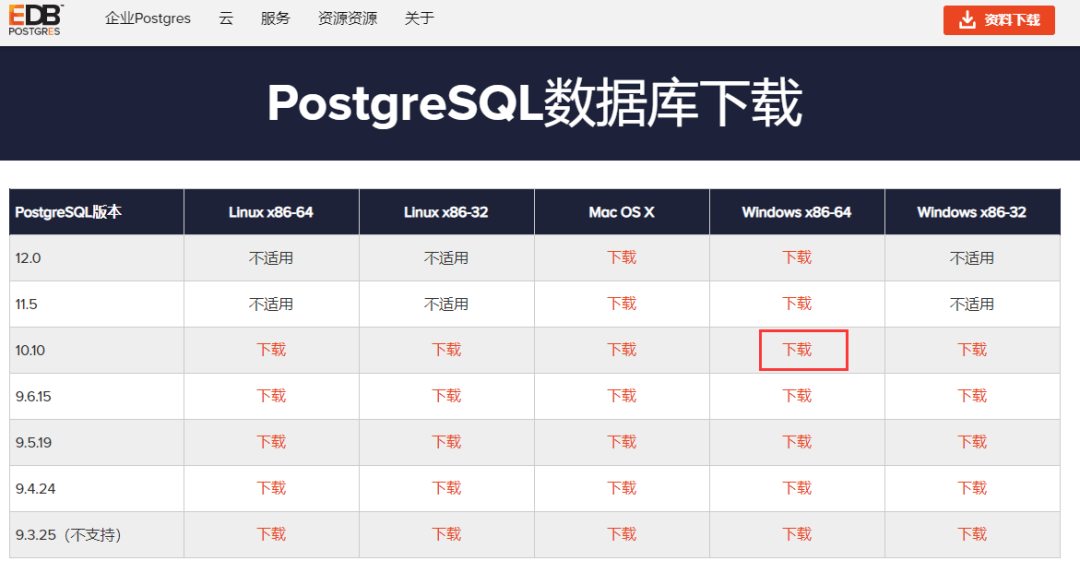Download 10.10 for Windows x86-32
This screenshot has height=585, width=1080.
pyautogui.click(x=972, y=350)
